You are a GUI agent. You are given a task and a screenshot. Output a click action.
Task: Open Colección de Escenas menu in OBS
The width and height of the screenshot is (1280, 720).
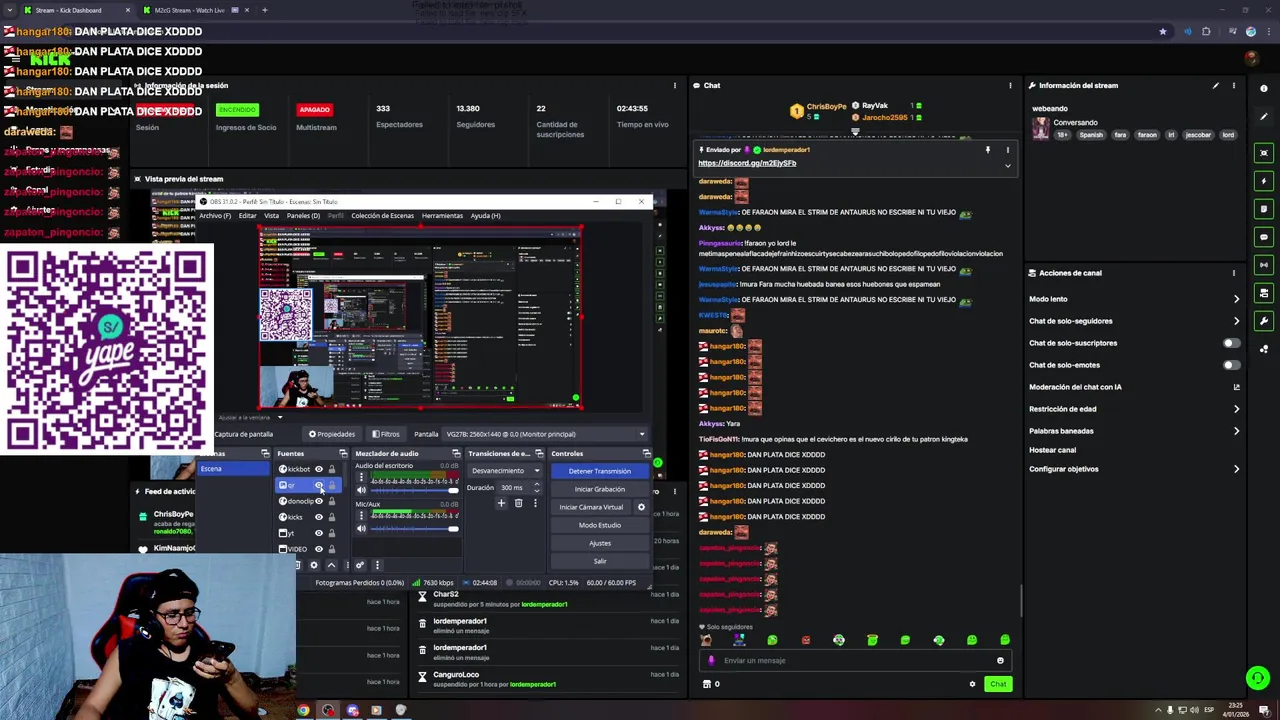[382, 216]
